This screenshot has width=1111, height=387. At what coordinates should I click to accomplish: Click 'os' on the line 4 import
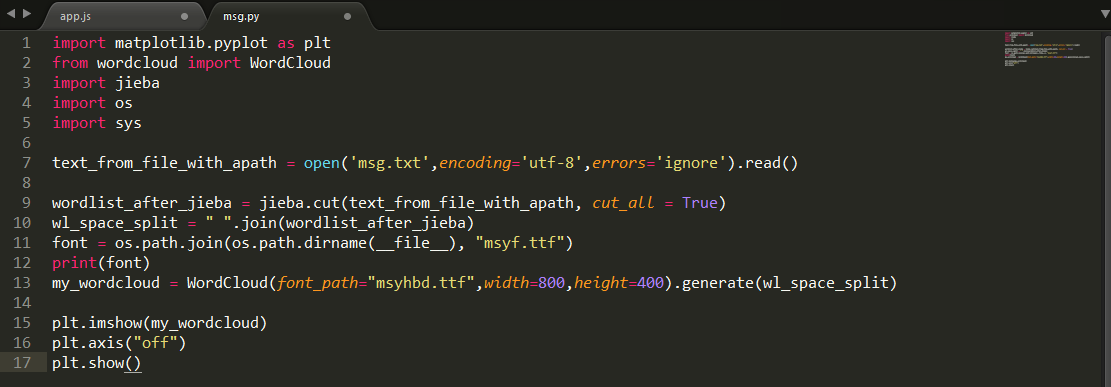tap(123, 103)
